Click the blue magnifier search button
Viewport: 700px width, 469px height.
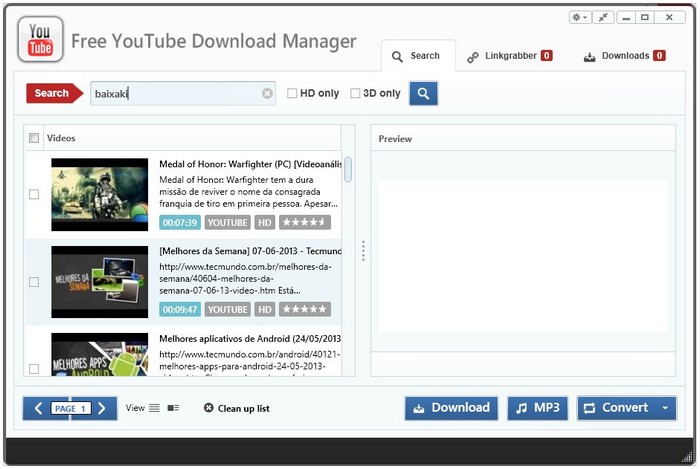tap(423, 93)
